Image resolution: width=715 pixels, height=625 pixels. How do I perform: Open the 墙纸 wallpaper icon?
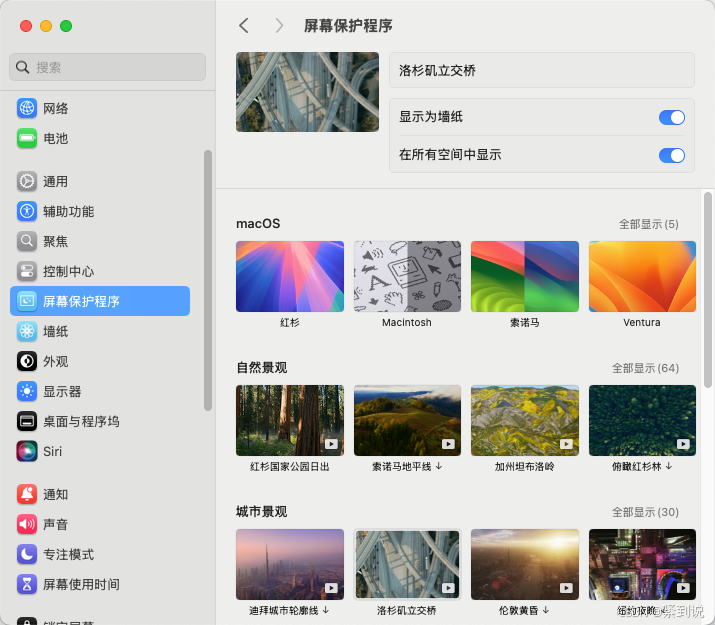[x=27, y=331]
